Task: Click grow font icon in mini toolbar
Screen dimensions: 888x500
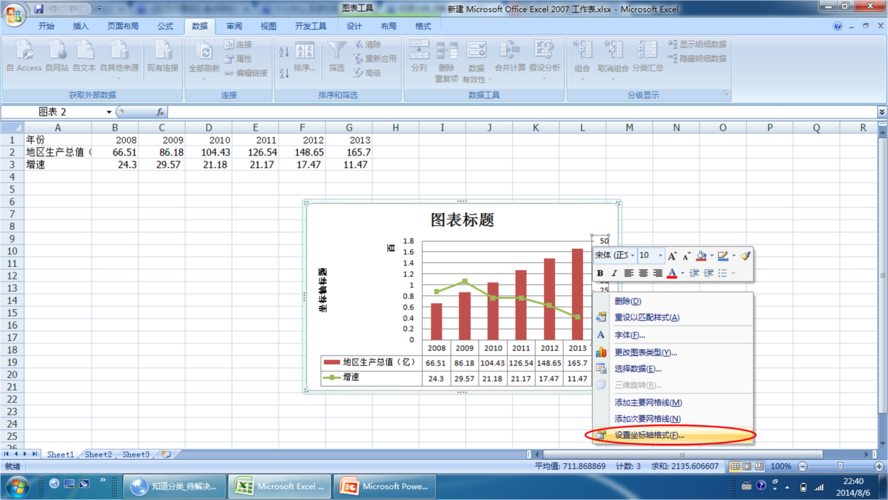Action: 672,256
